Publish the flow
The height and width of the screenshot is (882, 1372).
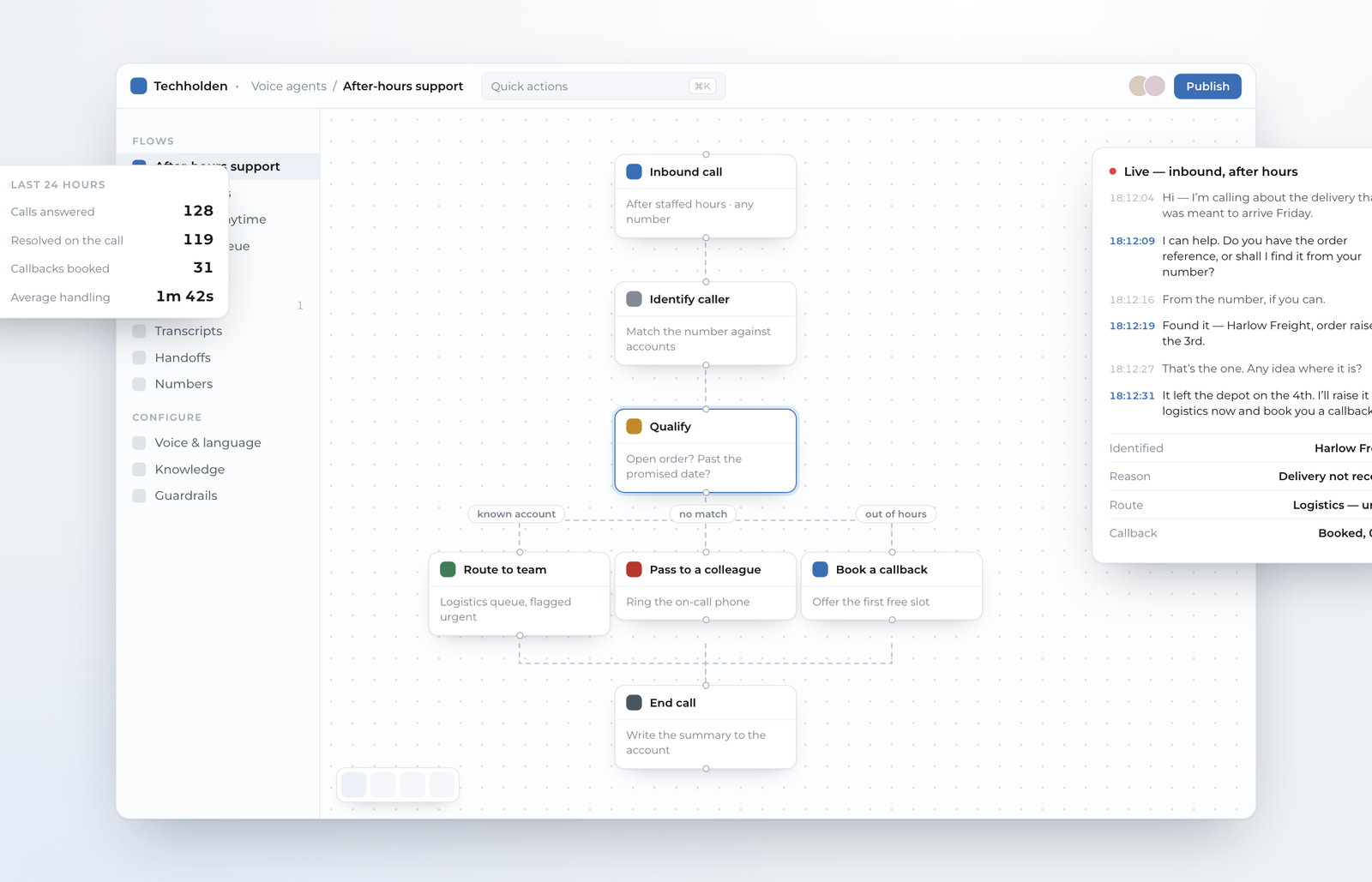click(x=1207, y=86)
